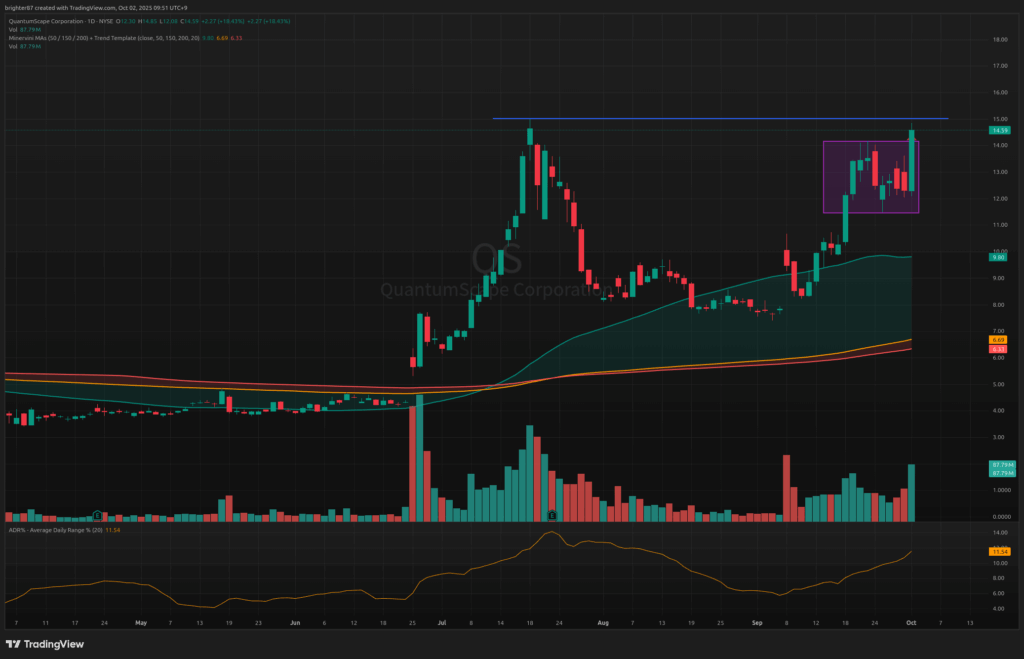Viewport: 1024px width, 659px height.
Task: Click the orange 11.54 ADR value label
Action: point(997,551)
